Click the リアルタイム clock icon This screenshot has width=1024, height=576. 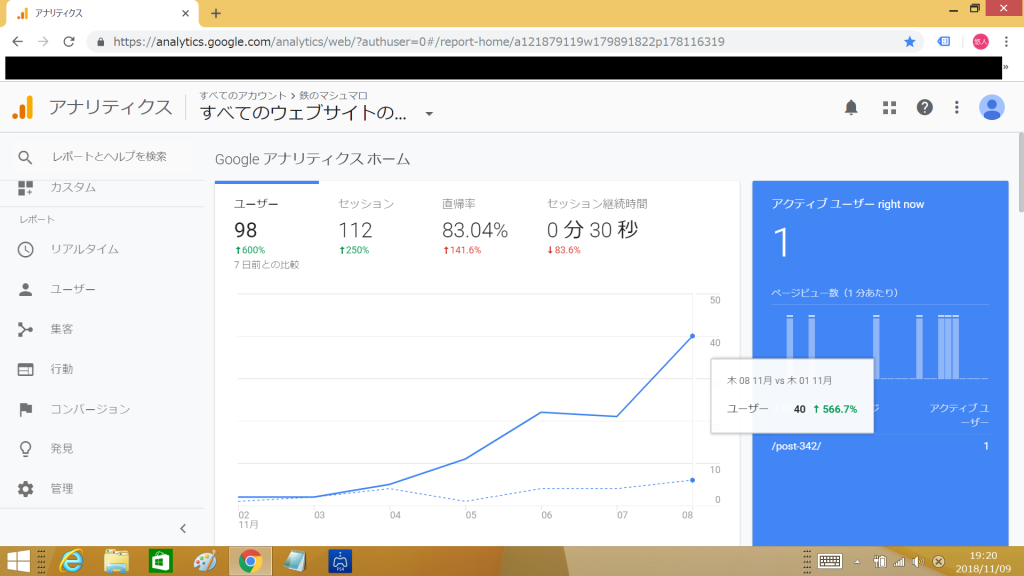[25, 249]
